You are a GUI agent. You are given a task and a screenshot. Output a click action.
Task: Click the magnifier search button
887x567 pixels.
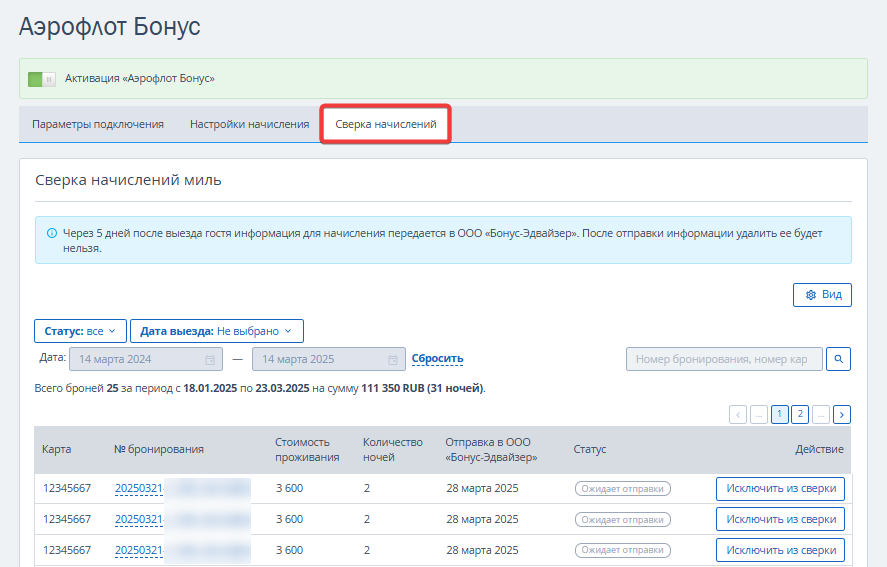(x=838, y=359)
